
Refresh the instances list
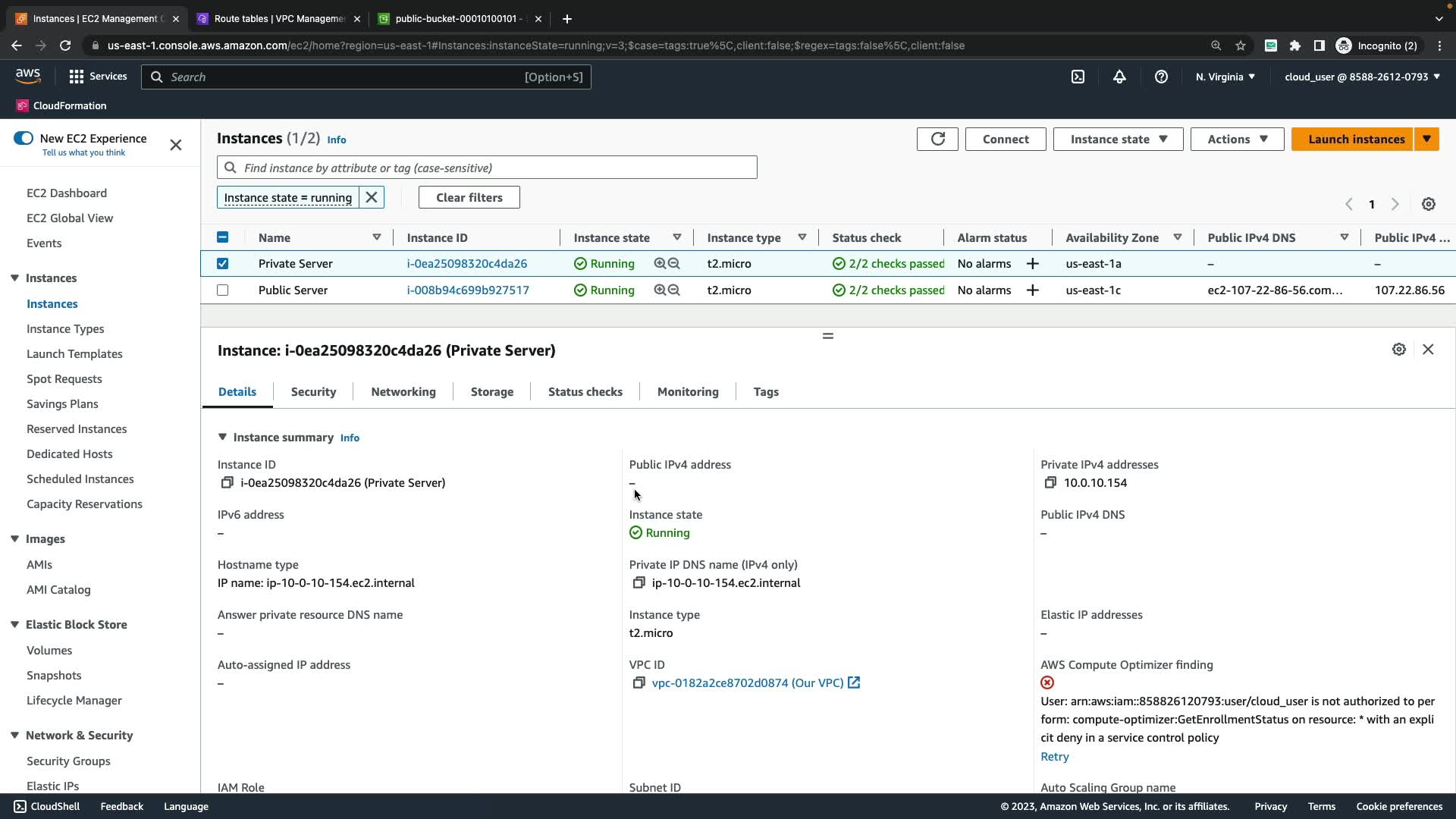tap(937, 139)
